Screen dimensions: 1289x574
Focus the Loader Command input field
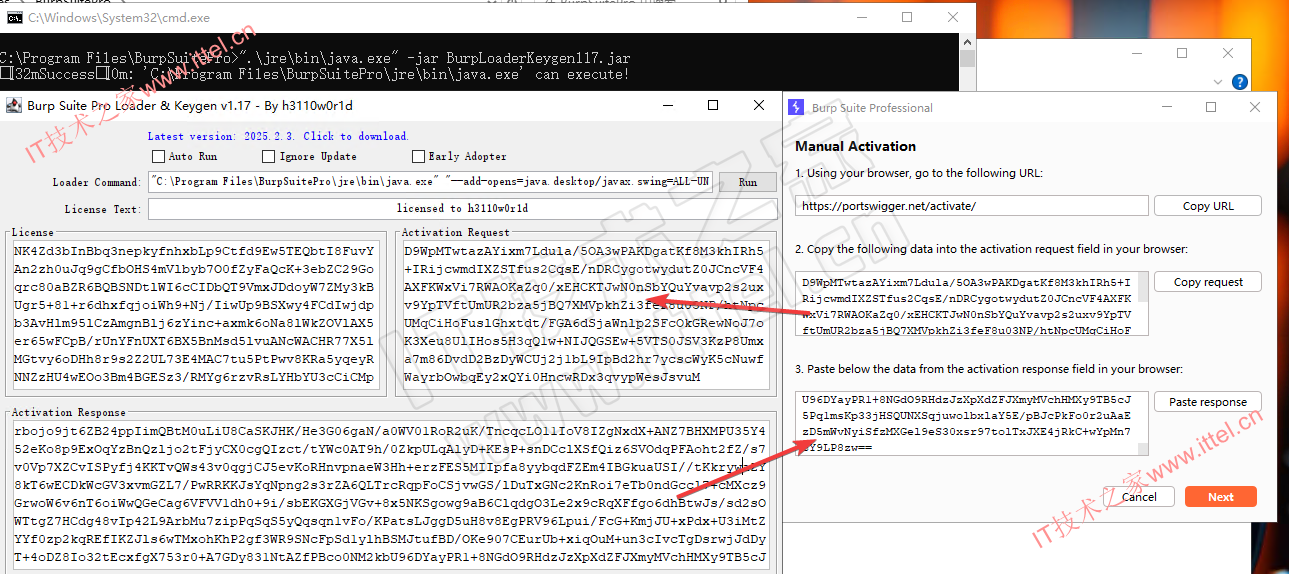tap(430, 182)
